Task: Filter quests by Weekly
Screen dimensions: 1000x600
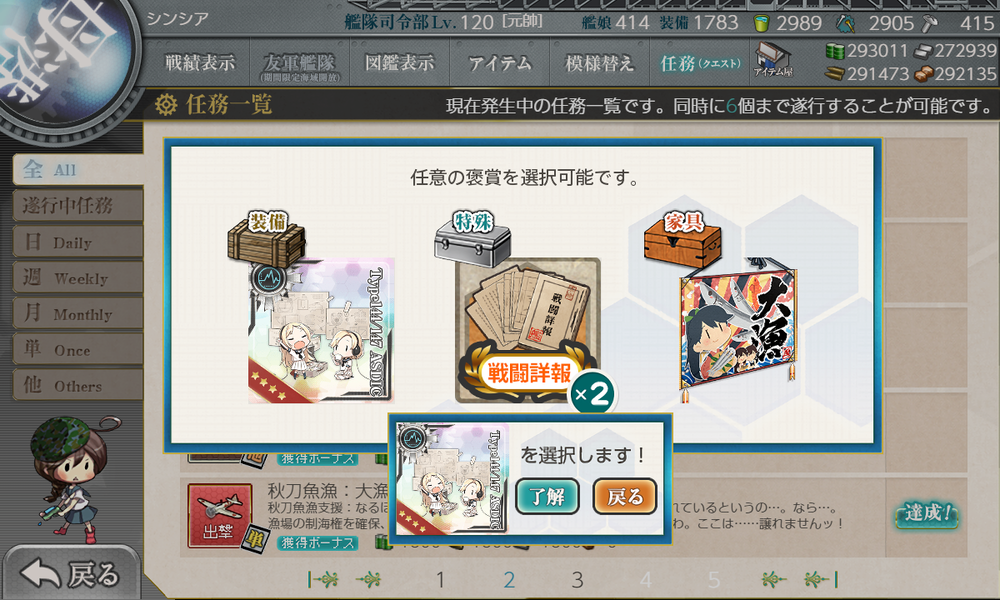Action: pos(78,278)
